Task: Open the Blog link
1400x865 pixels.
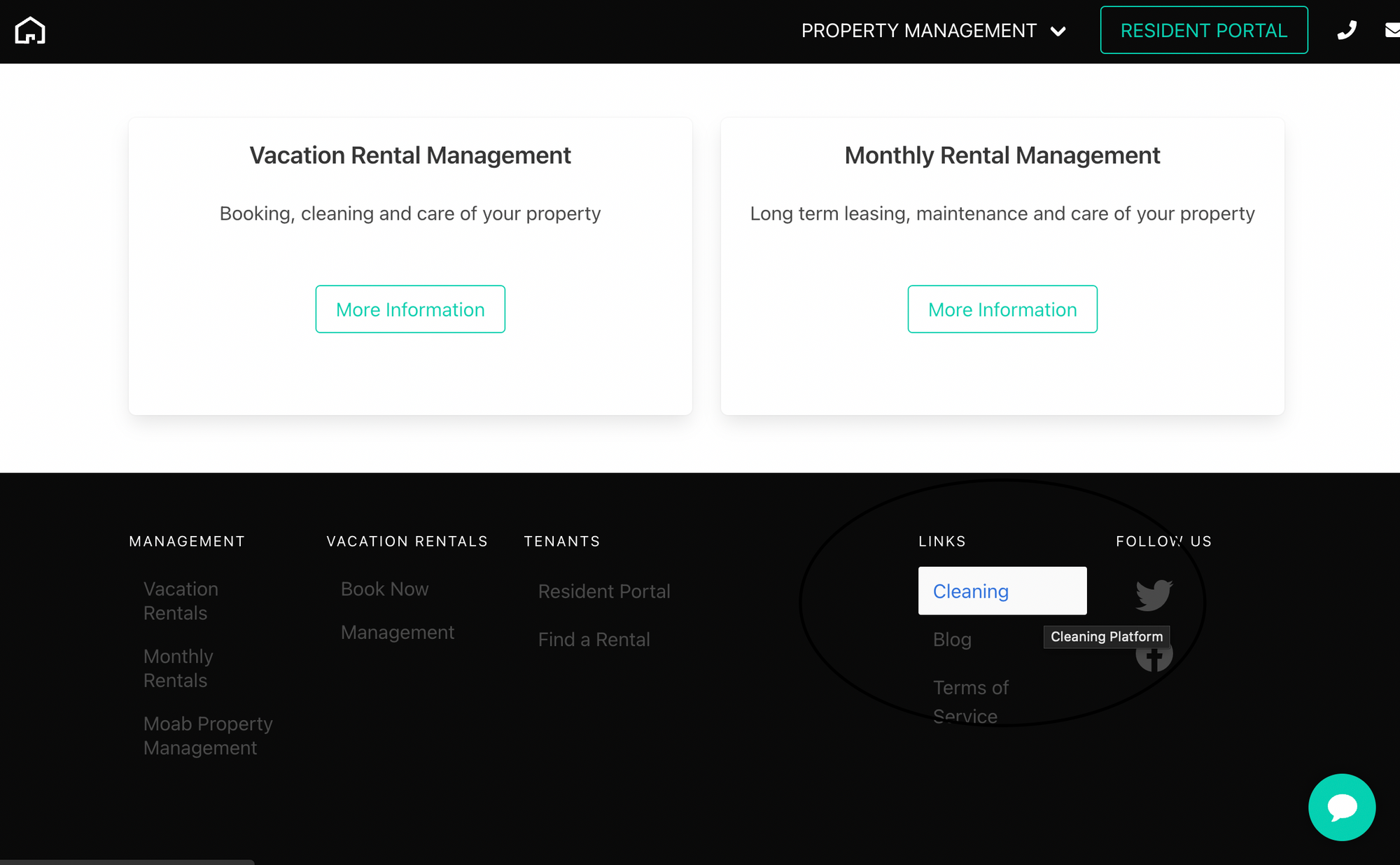Action: (x=952, y=640)
